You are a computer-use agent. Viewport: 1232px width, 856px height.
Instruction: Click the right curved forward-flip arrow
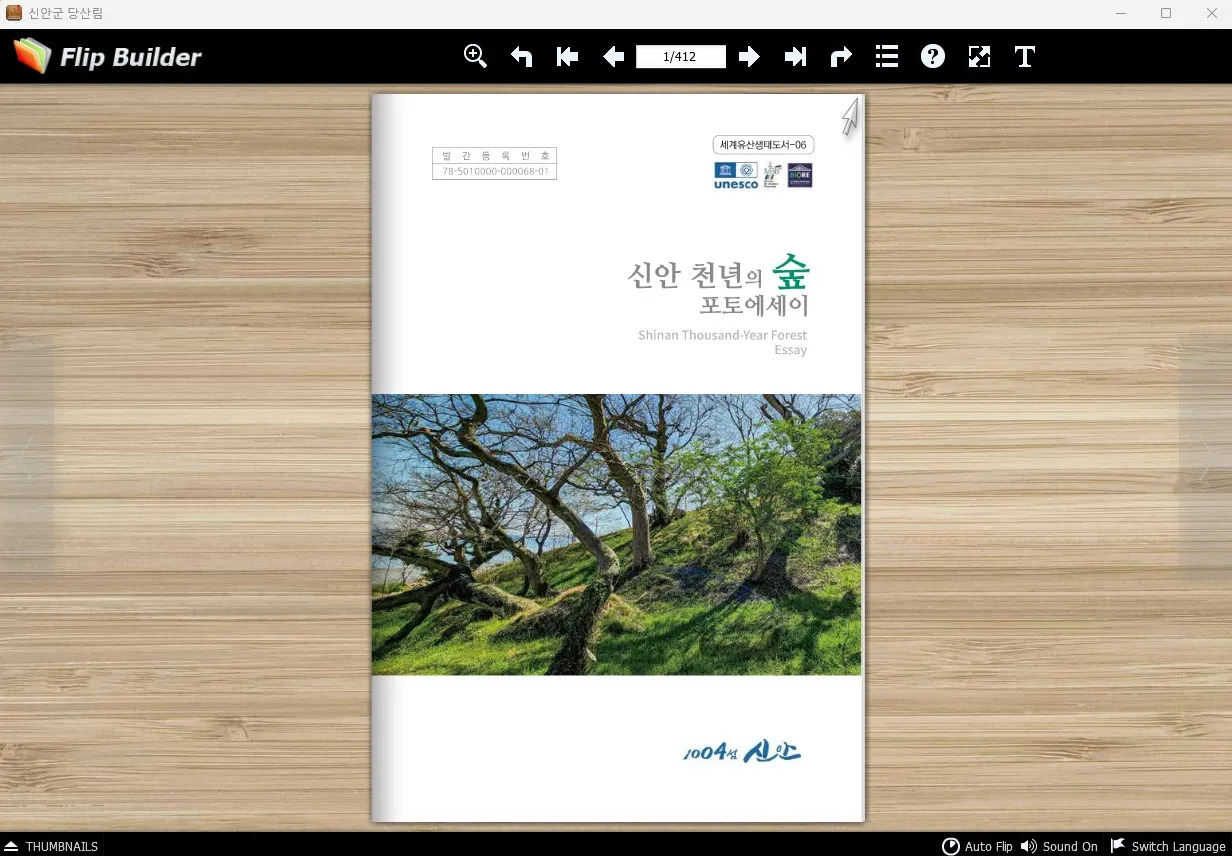(841, 57)
